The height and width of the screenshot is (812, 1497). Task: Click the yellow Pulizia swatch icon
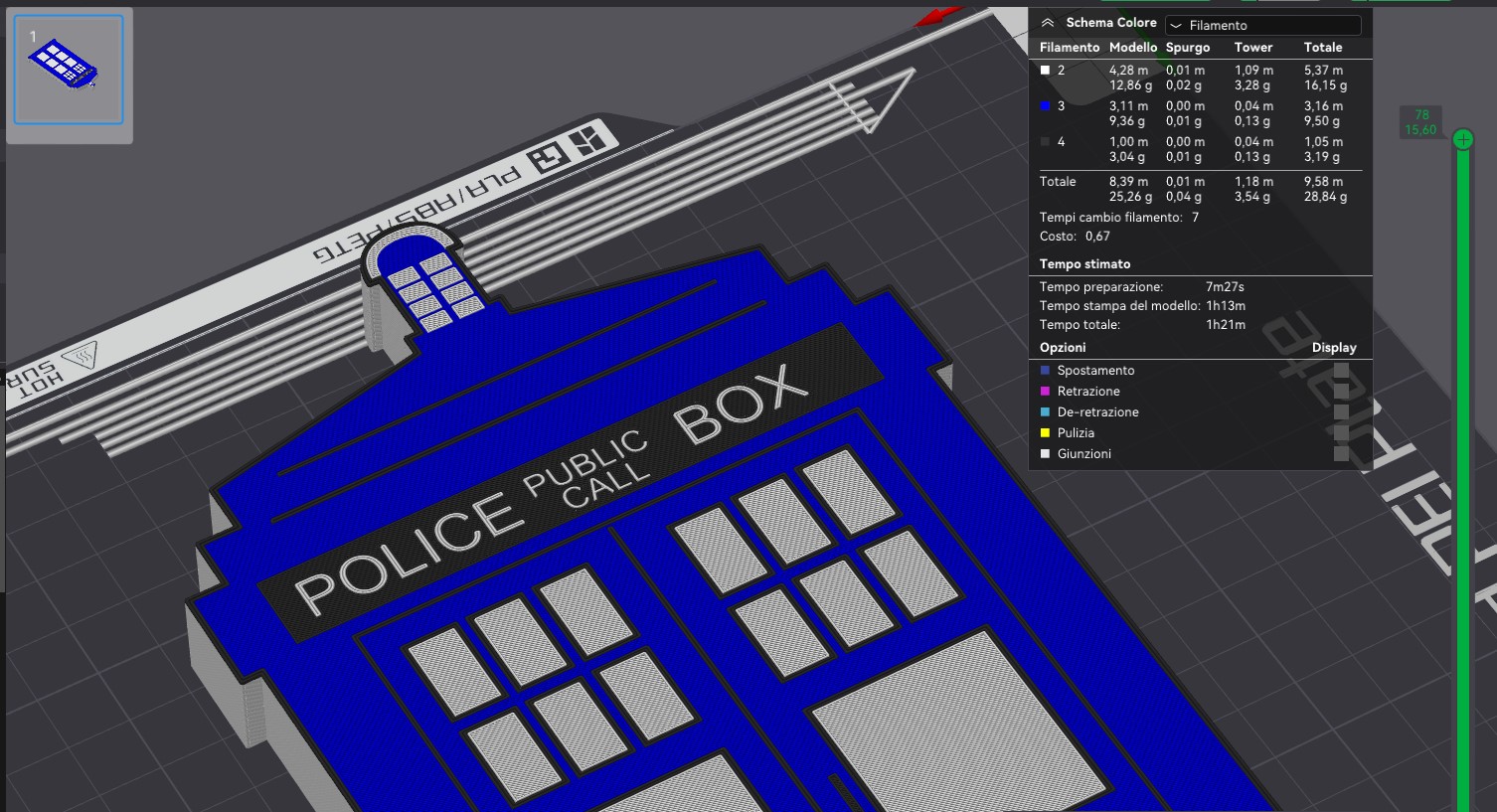click(1045, 432)
